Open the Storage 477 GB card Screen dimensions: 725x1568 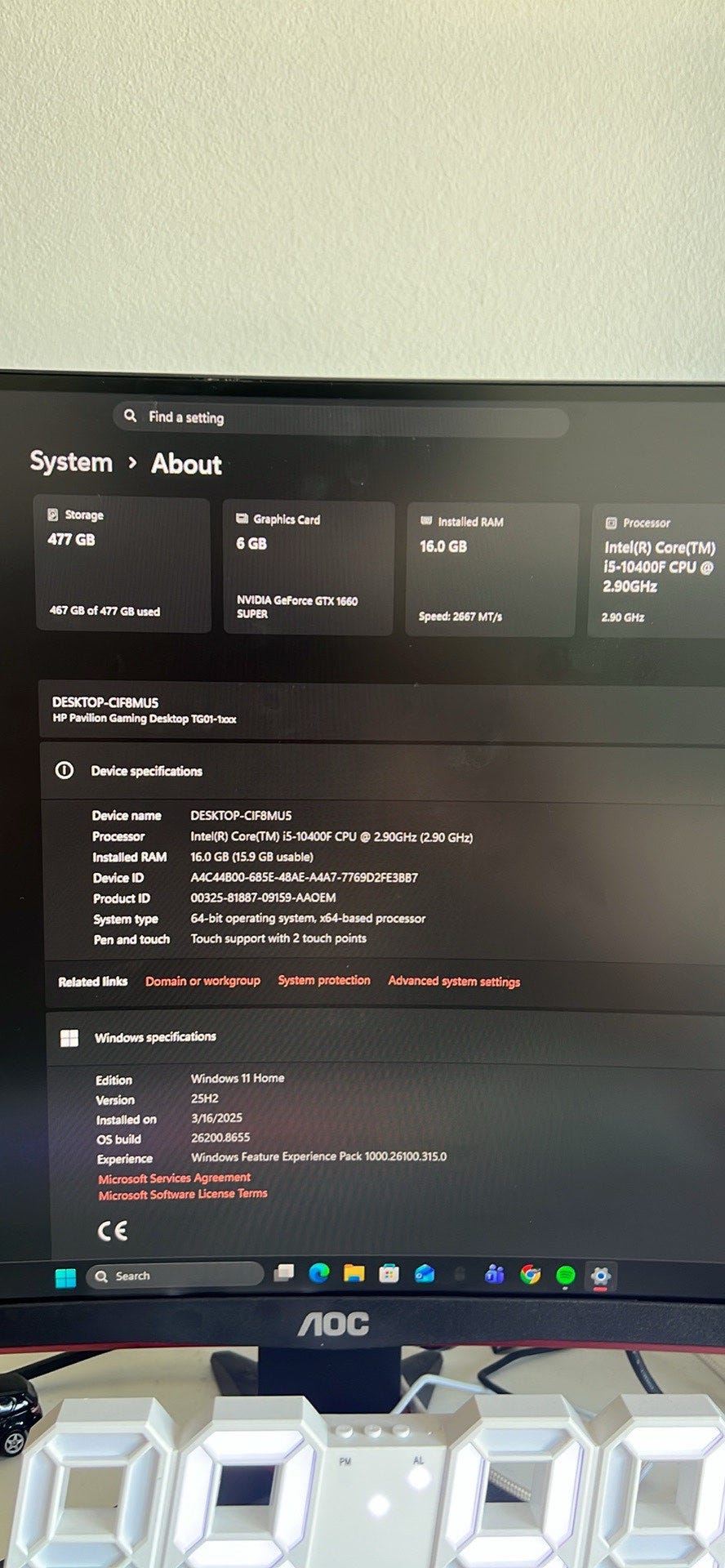(122, 565)
